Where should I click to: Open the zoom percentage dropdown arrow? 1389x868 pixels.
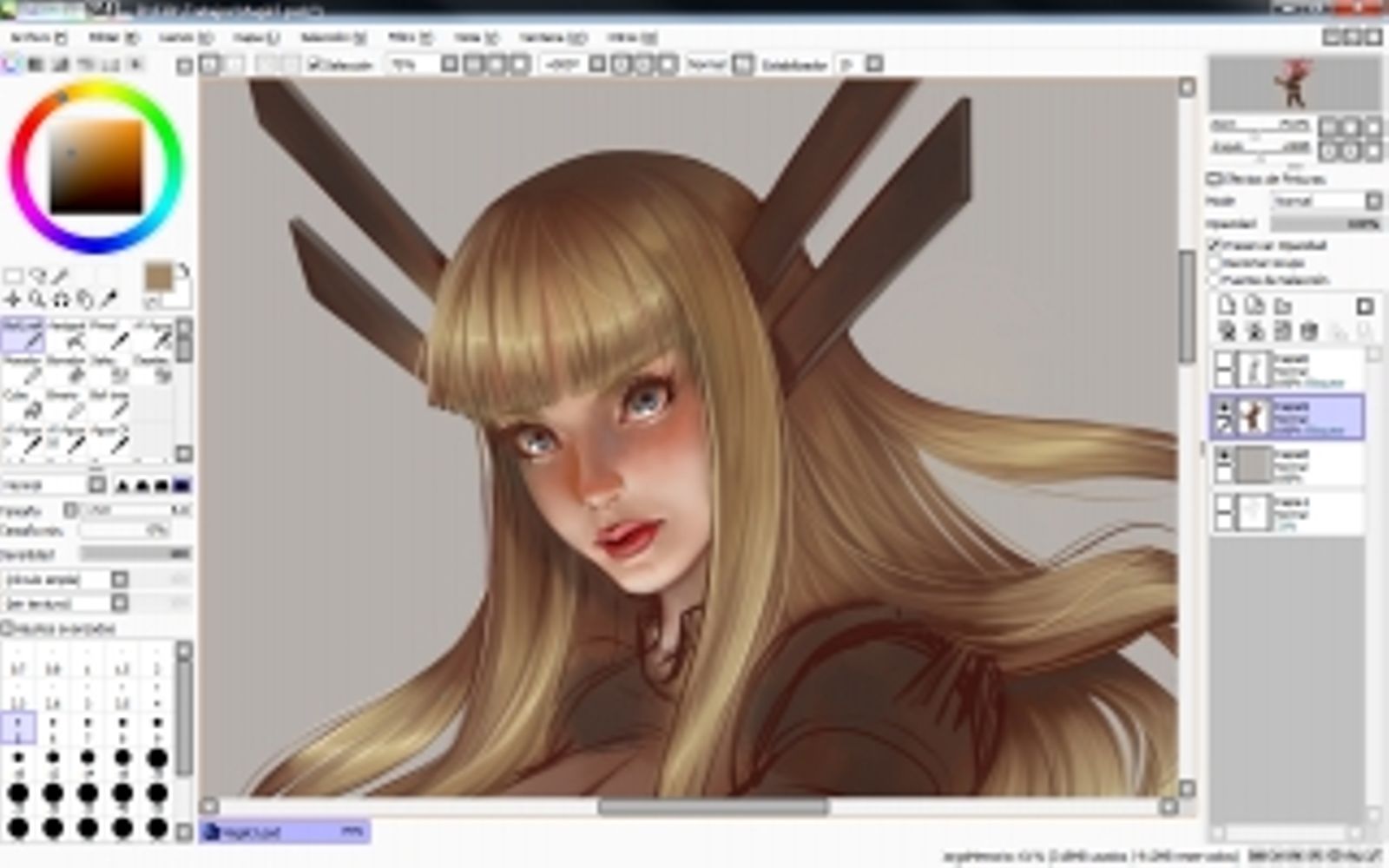click(x=449, y=64)
